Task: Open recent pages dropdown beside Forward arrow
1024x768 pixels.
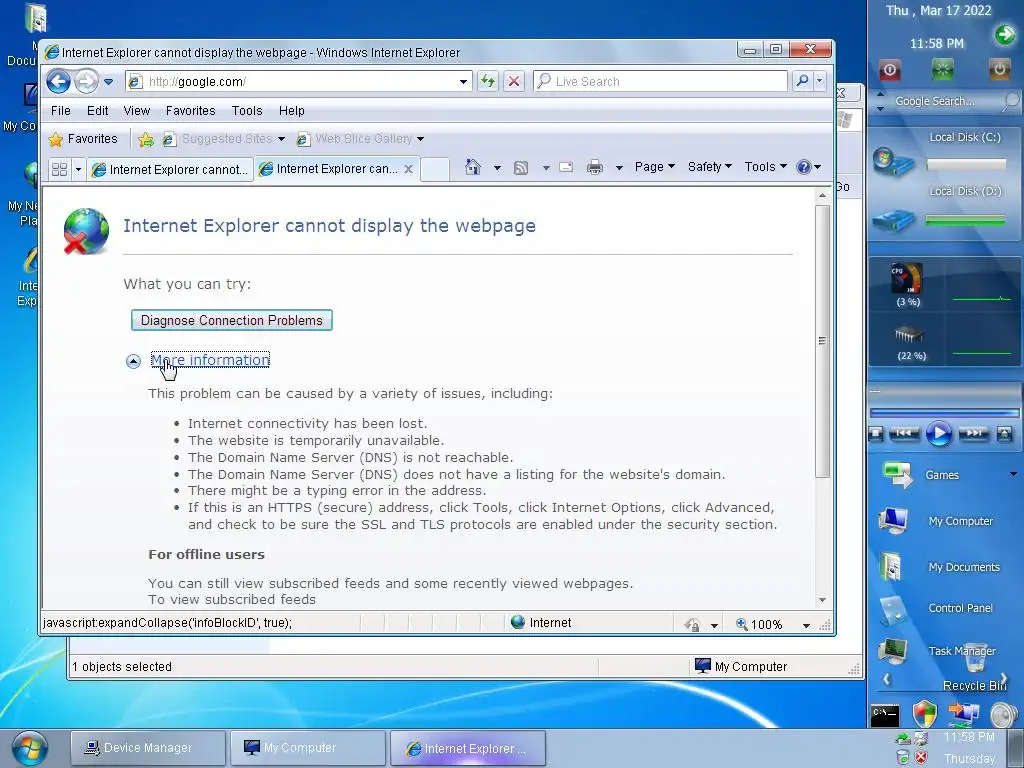Action: click(x=108, y=82)
